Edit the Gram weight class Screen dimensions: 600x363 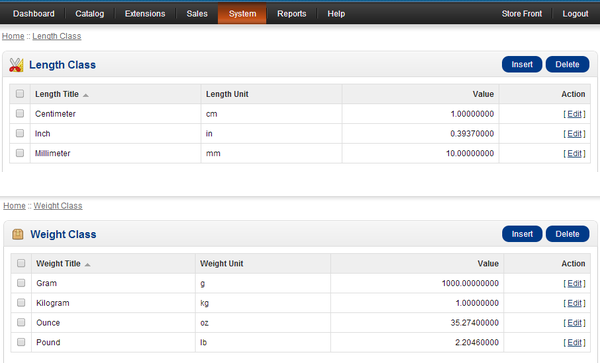[x=574, y=283]
